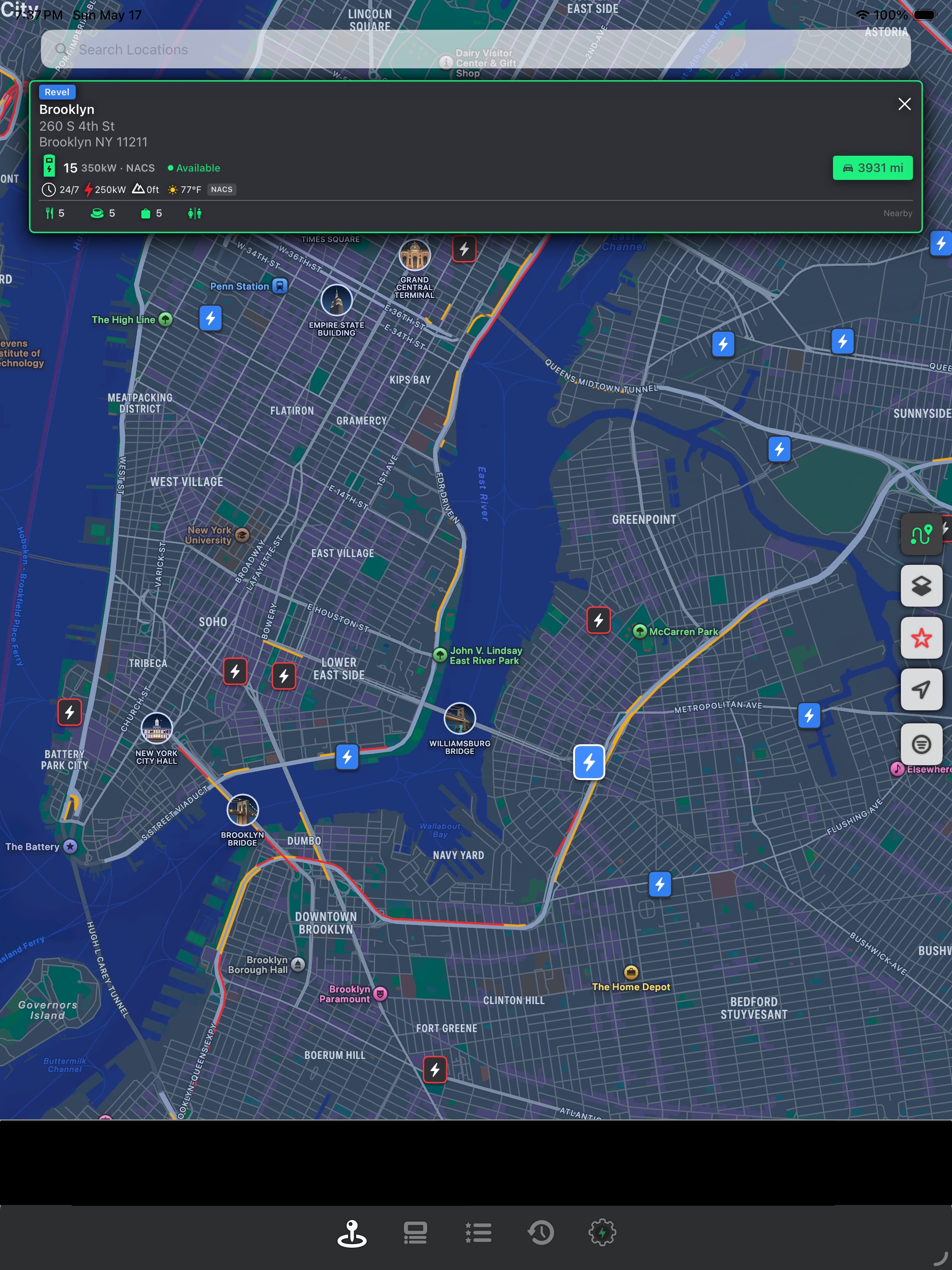Select the red charger pin near McCarren Park
The height and width of the screenshot is (1270, 952).
coord(598,621)
